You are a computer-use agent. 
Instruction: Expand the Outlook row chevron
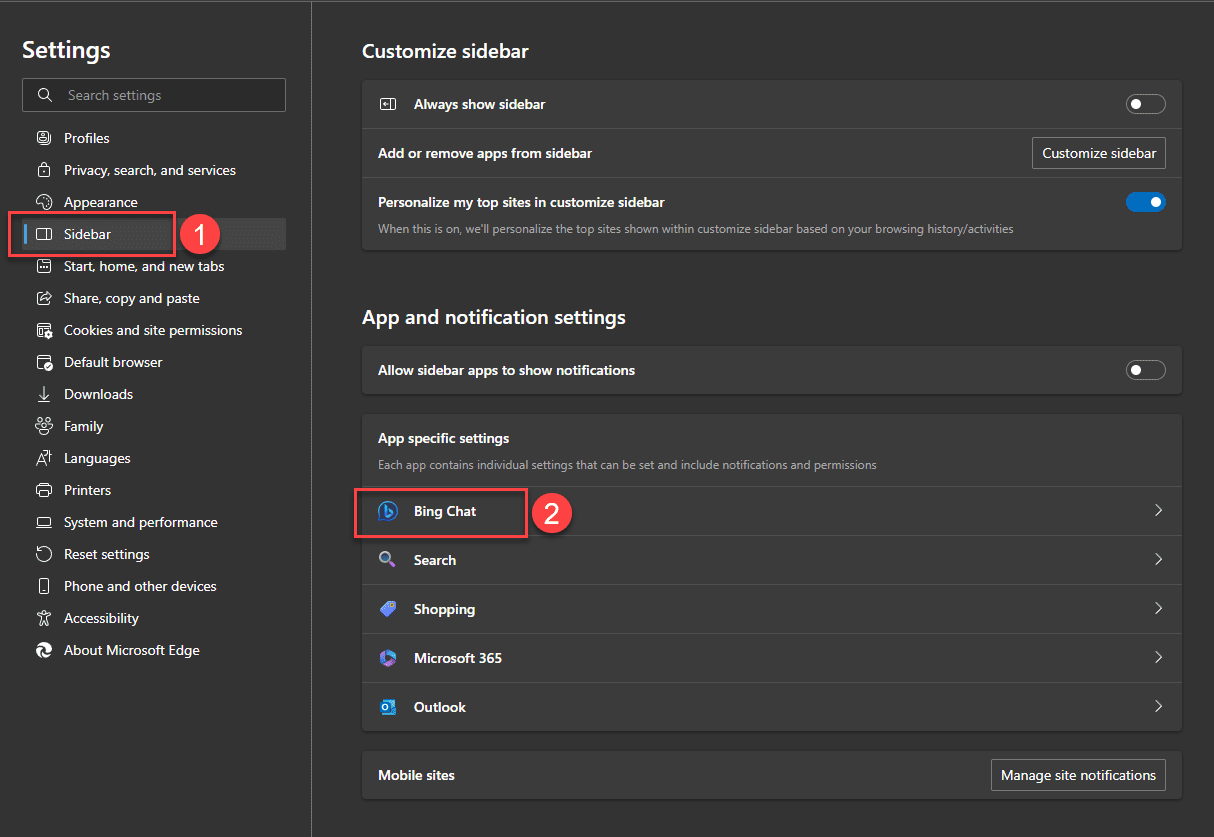[x=1158, y=707]
